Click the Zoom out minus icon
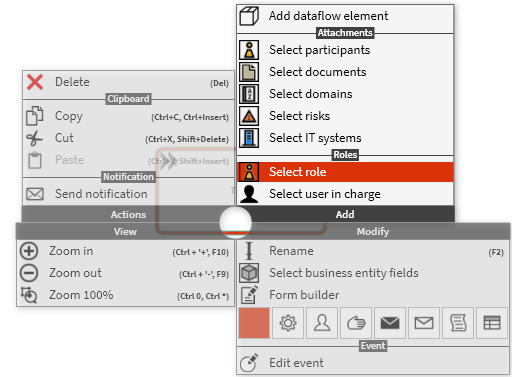 (29, 273)
